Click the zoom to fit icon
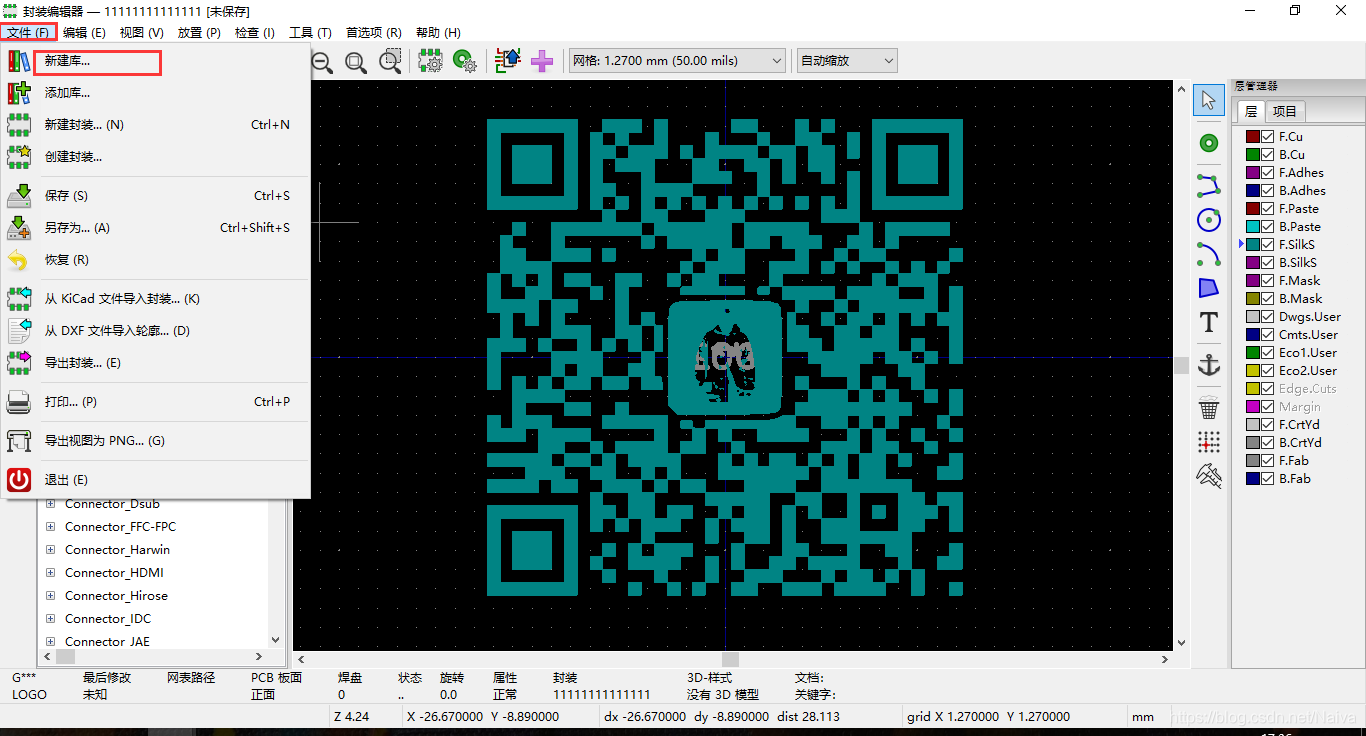 (356, 62)
